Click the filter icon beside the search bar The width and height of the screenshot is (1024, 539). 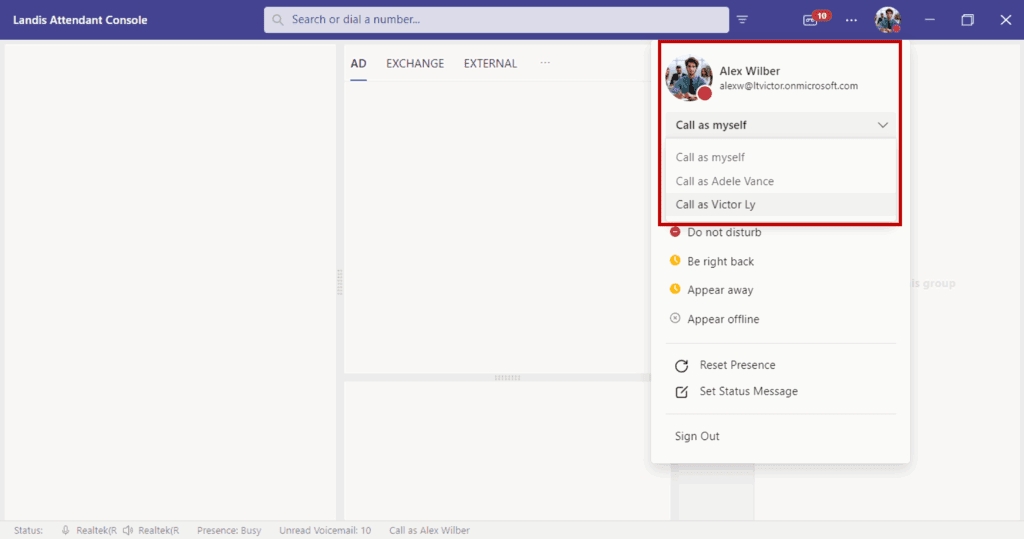[742, 20]
